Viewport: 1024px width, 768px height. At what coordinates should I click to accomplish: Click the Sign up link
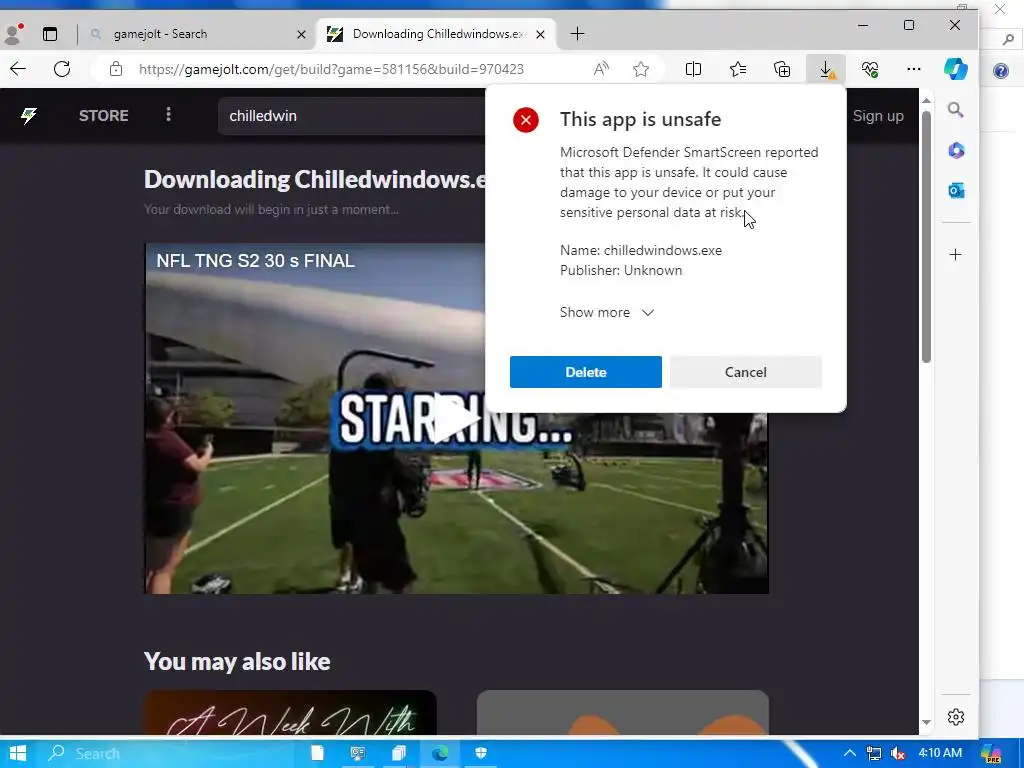(x=878, y=116)
